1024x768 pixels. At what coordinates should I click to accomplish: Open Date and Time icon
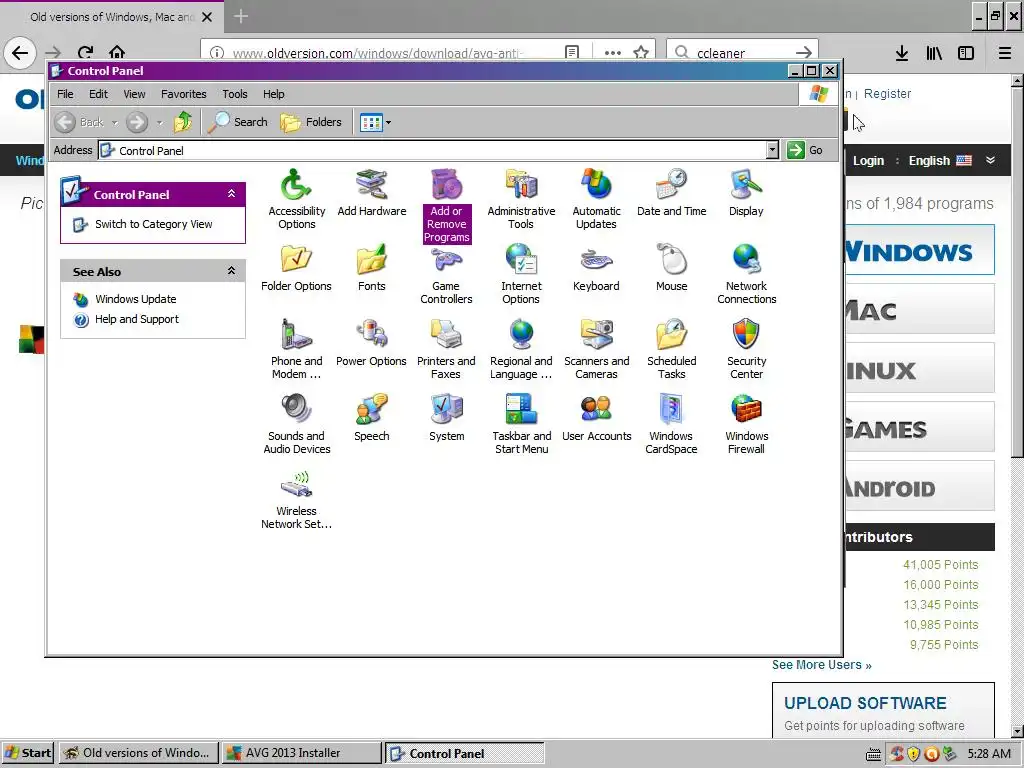pos(671,193)
